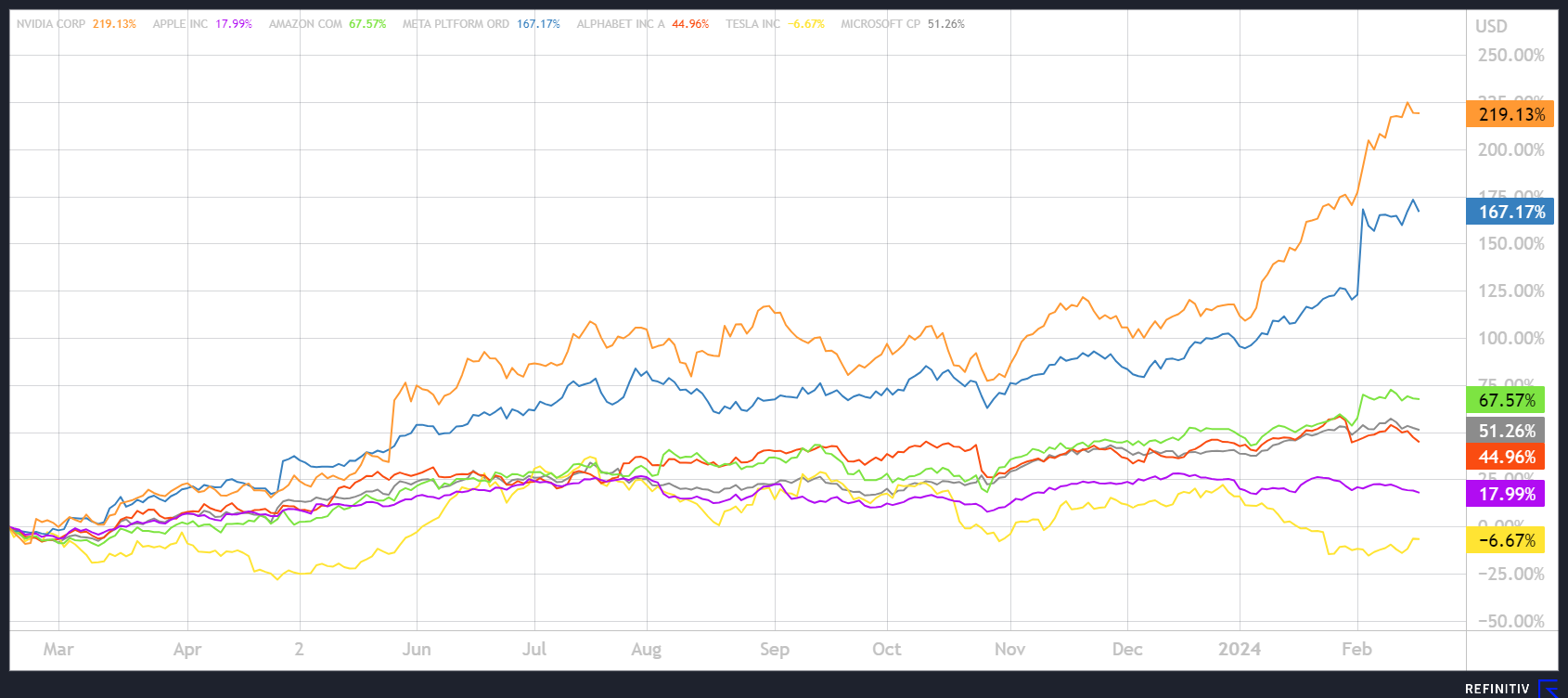This screenshot has height=698, width=1568.
Task: Click the Sep label on time axis
Action: coord(775,649)
